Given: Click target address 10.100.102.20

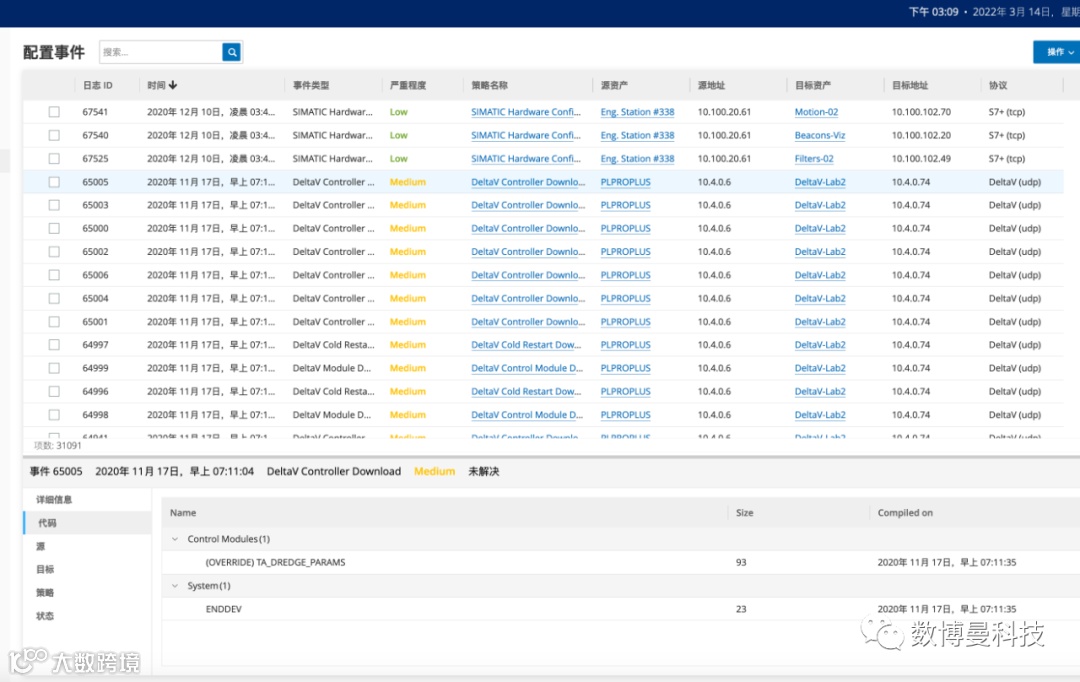Looking at the screenshot, I should pyautogui.click(x=921, y=135).
